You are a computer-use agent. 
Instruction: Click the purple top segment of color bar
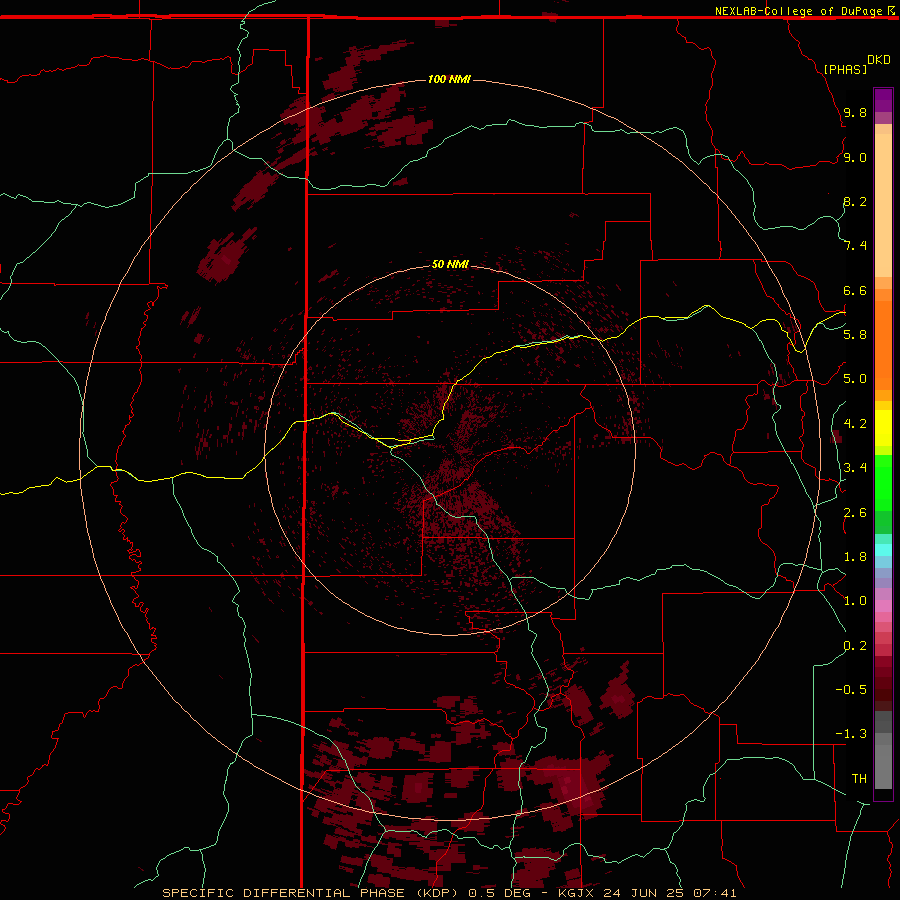[x=883, y=100]
